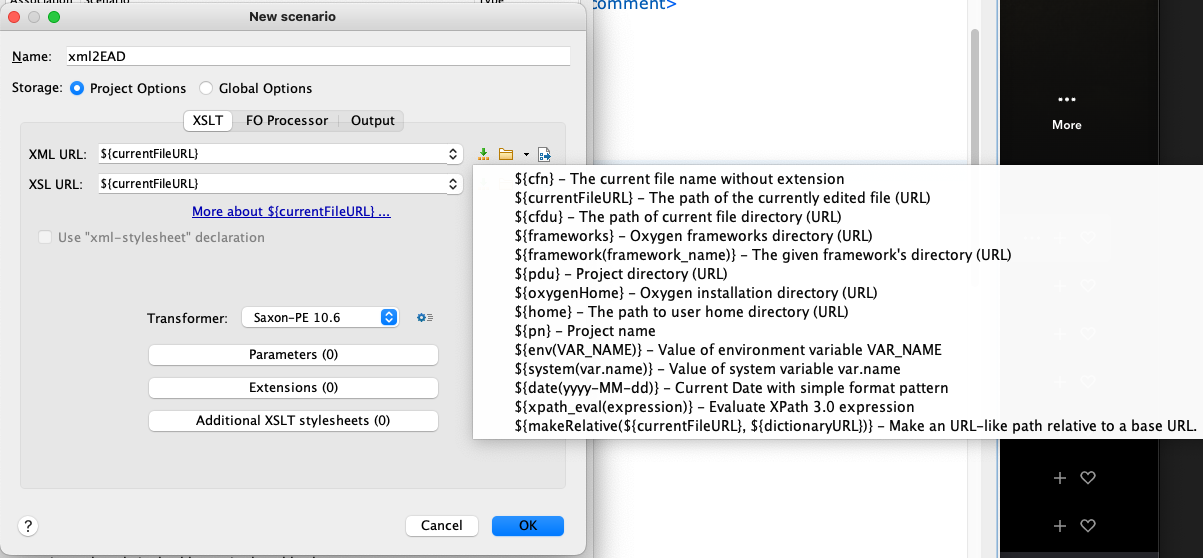Open the browse options arrow beside folder icon
Viewport: 1203px width, 558px height.
[x=525, y=155]
